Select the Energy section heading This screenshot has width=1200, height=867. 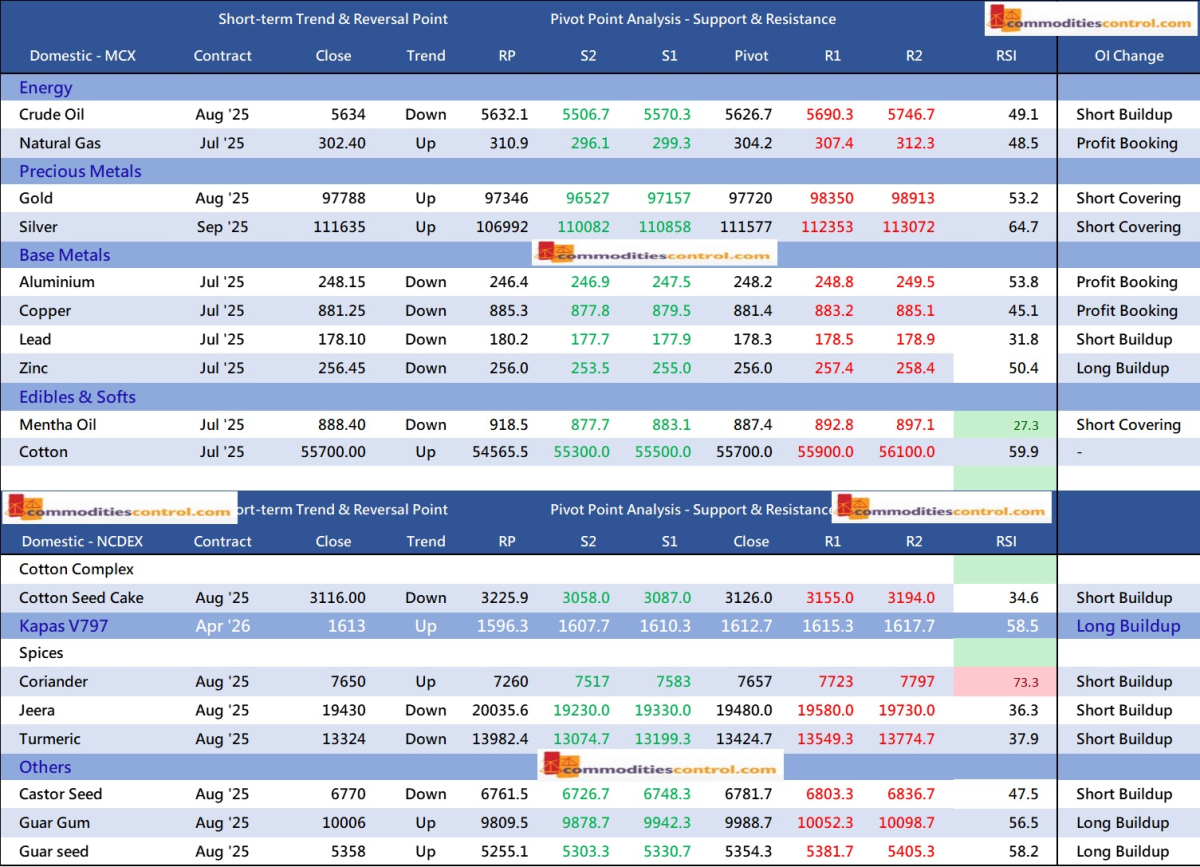coord(46,88)
